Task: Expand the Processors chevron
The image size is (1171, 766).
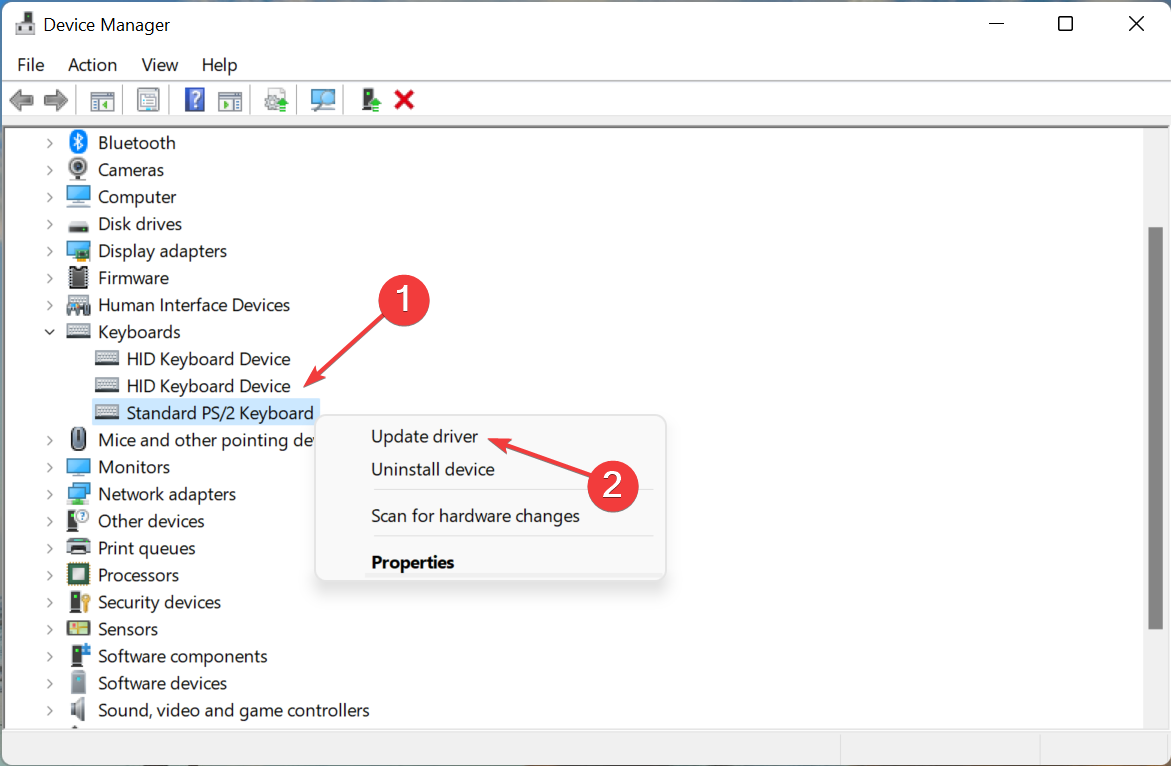Action: click(49, 575)
